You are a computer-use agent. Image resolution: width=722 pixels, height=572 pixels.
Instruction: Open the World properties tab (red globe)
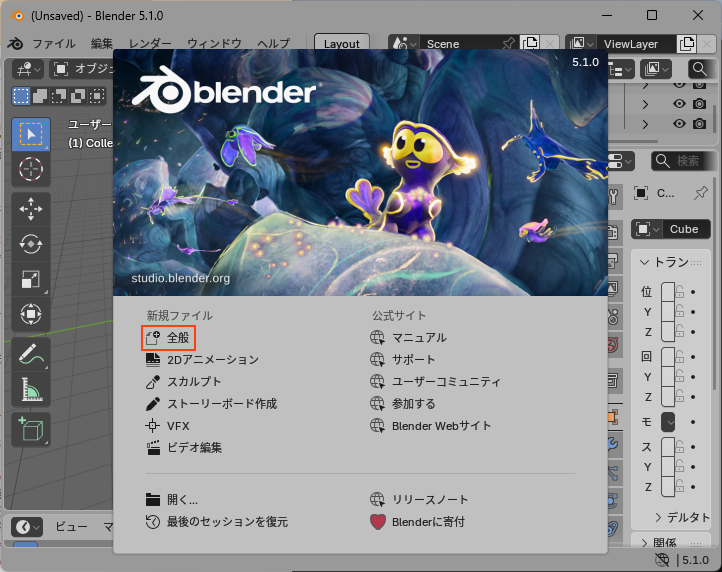click(x=613, y=344)
